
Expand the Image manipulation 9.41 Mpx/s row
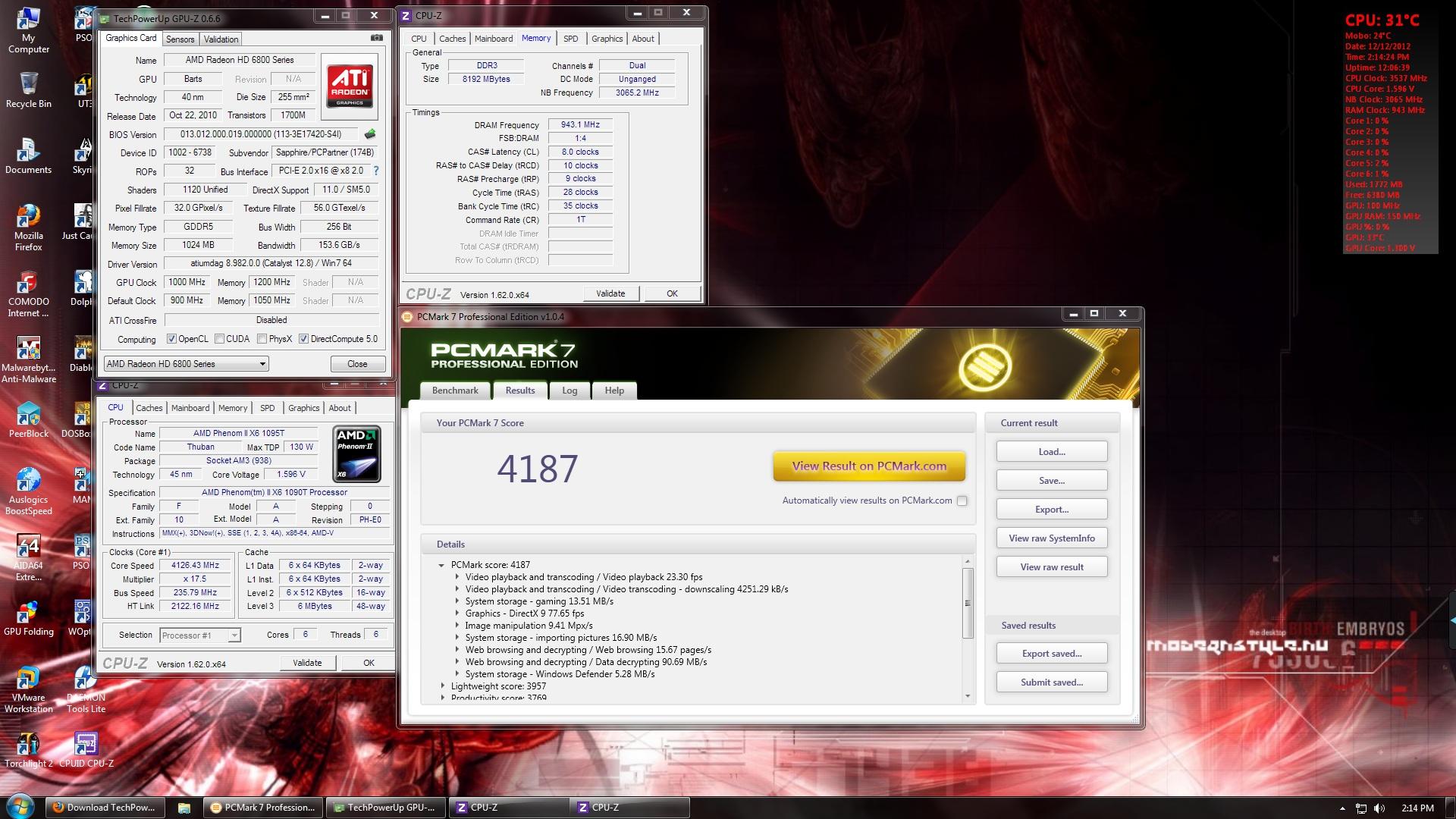tap(457, 626)
